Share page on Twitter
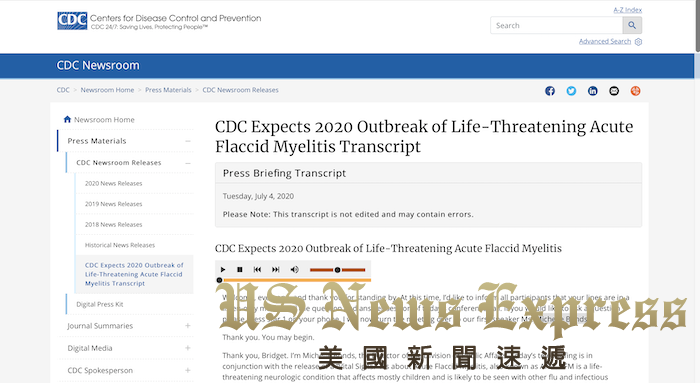This screenshot has height=383, width=700. point(571,91)
